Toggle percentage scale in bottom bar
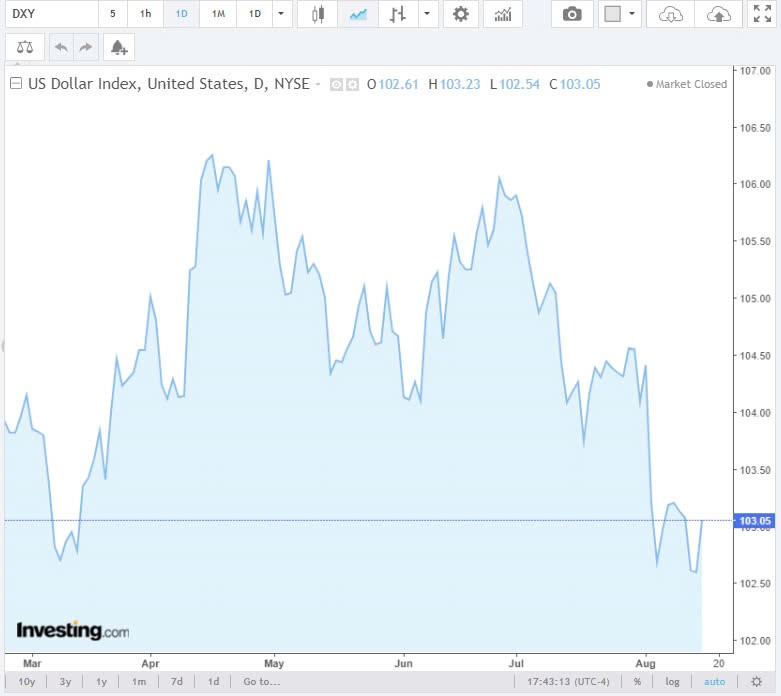Screen dimensions: 781x696 (x=637, y=682)
